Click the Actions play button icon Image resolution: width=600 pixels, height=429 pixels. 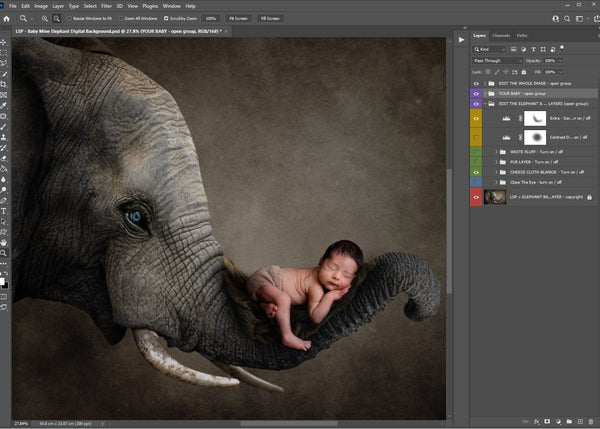461,39
